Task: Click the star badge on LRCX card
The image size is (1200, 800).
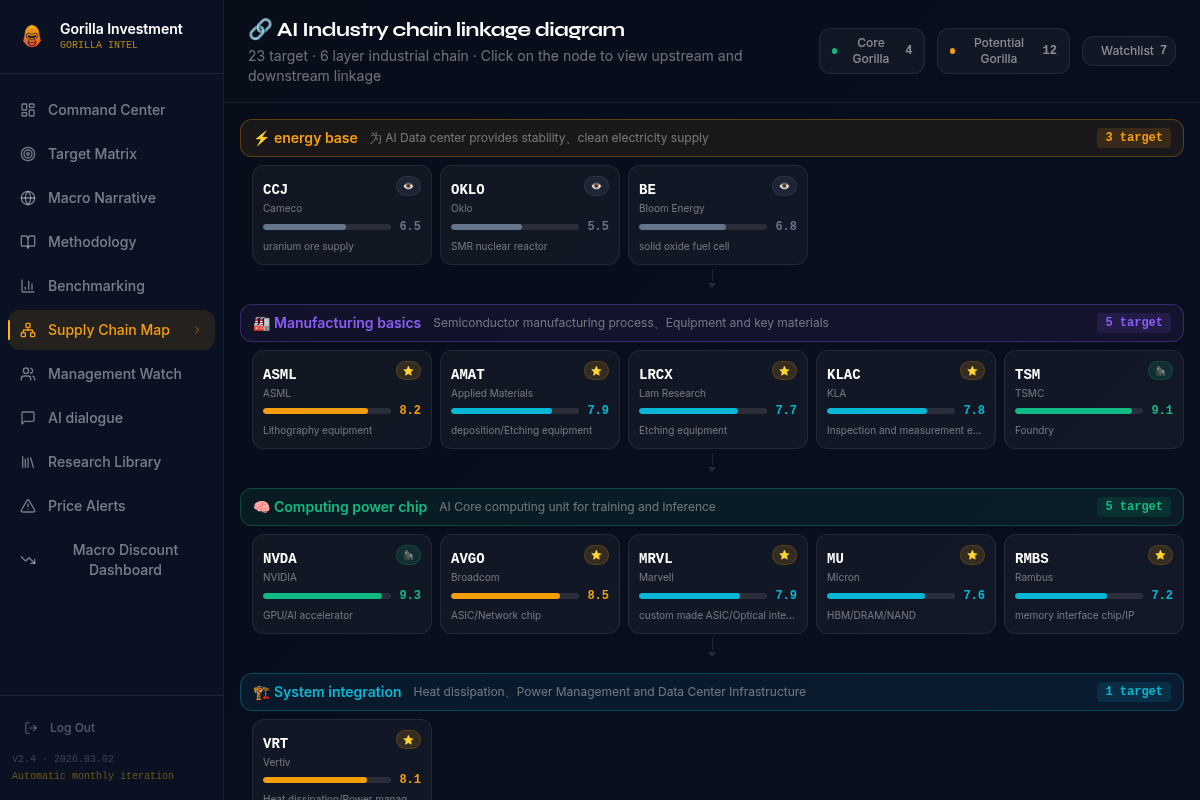Action: tap(784, 371)
